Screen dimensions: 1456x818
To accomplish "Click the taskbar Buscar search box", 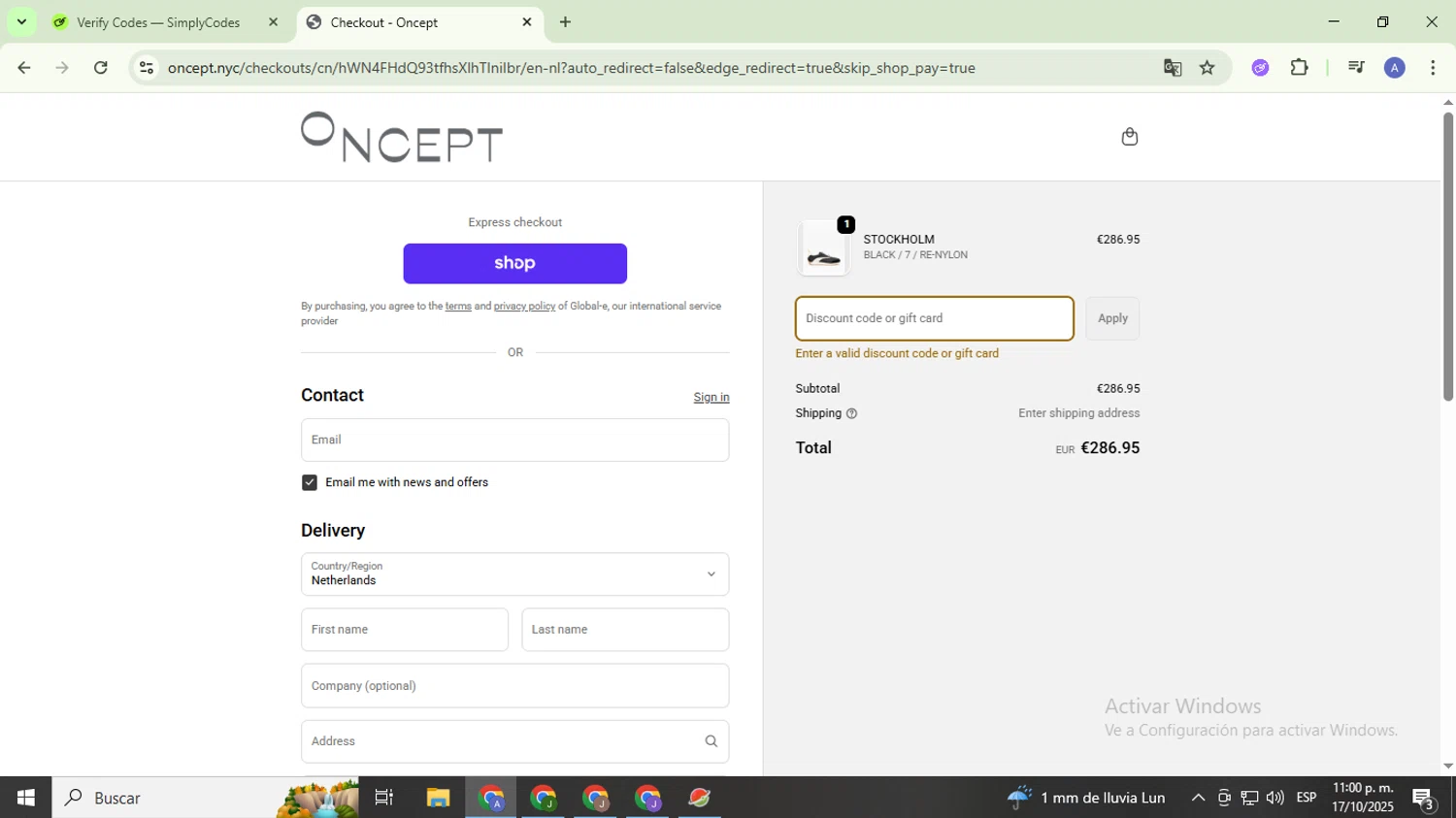I will click(206, 798).
